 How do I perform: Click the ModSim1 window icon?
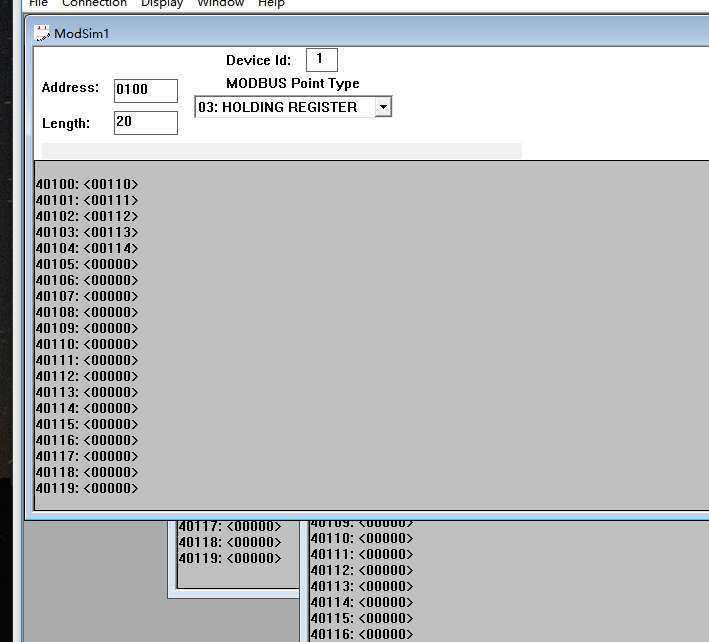[x=42, y=34]
